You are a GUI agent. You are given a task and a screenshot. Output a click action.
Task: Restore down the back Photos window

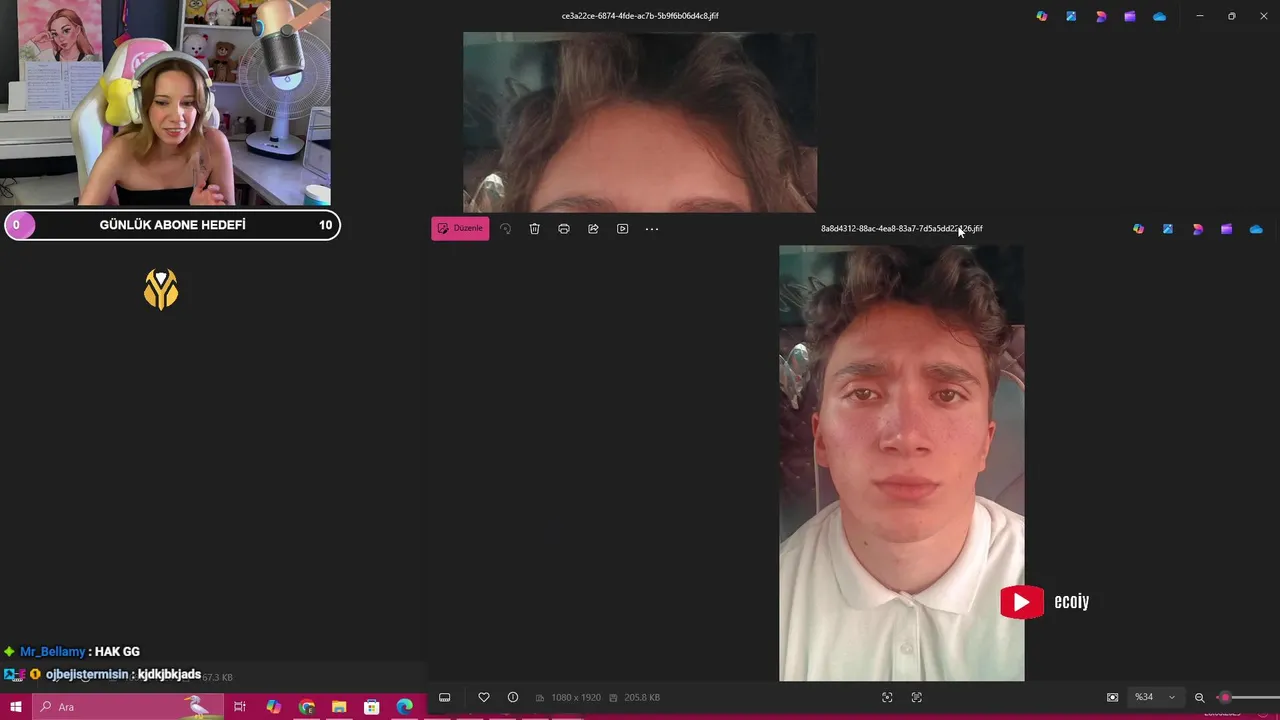tap(1231, 16)
